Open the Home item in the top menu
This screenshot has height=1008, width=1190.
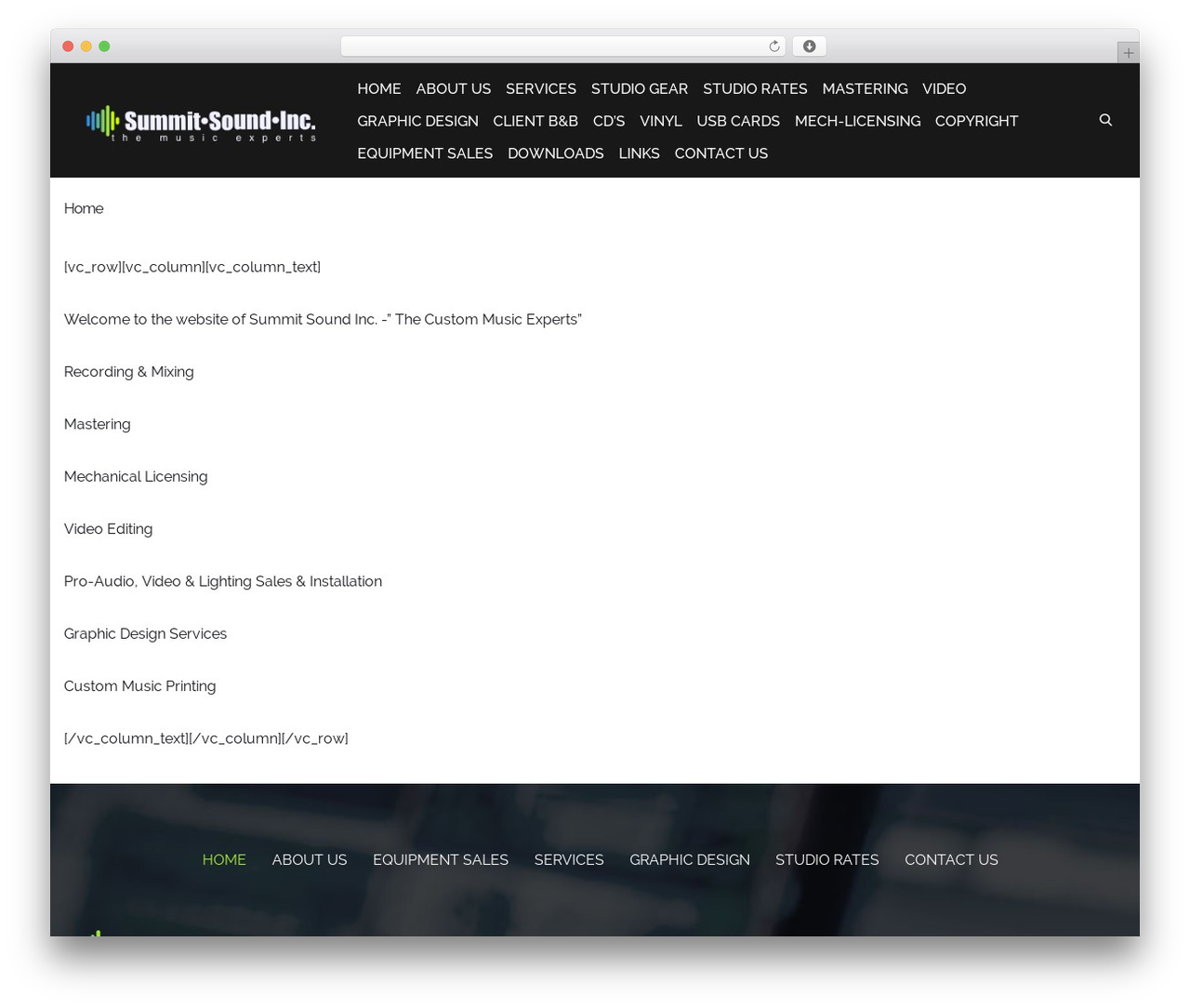379,88
